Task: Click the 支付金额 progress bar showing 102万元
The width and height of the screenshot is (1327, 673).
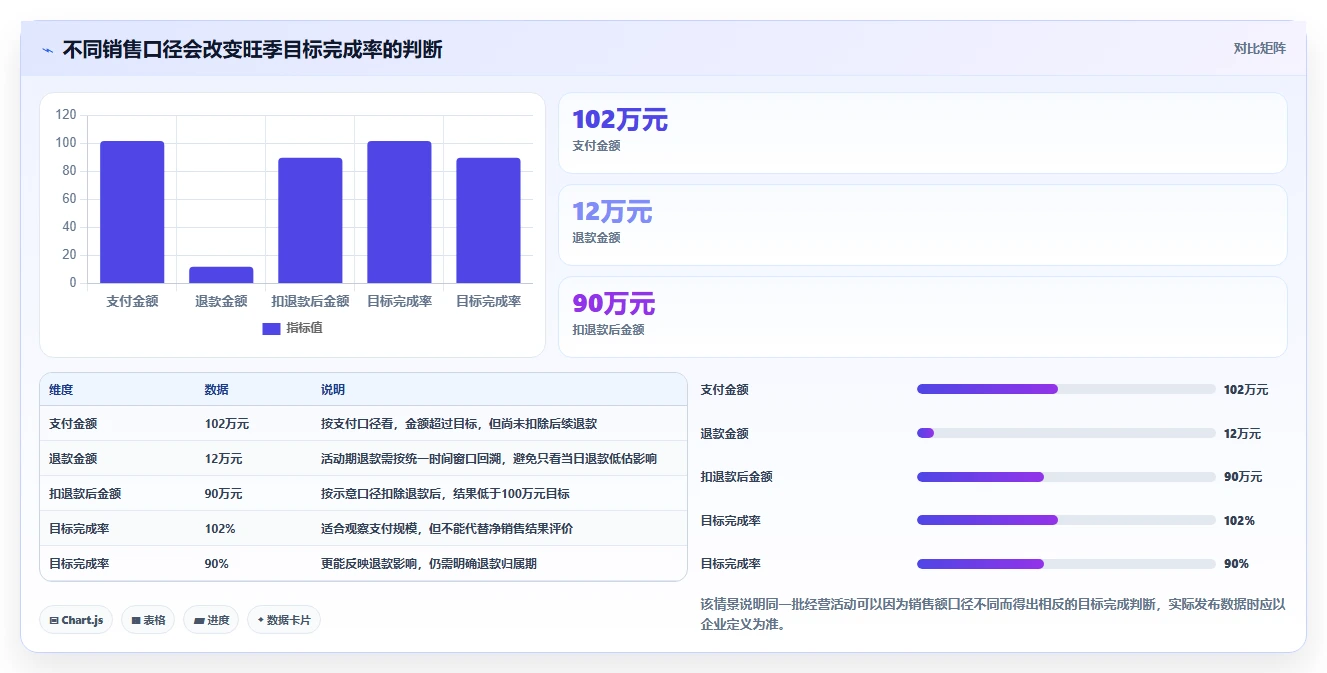Action: coord(1066,389)
